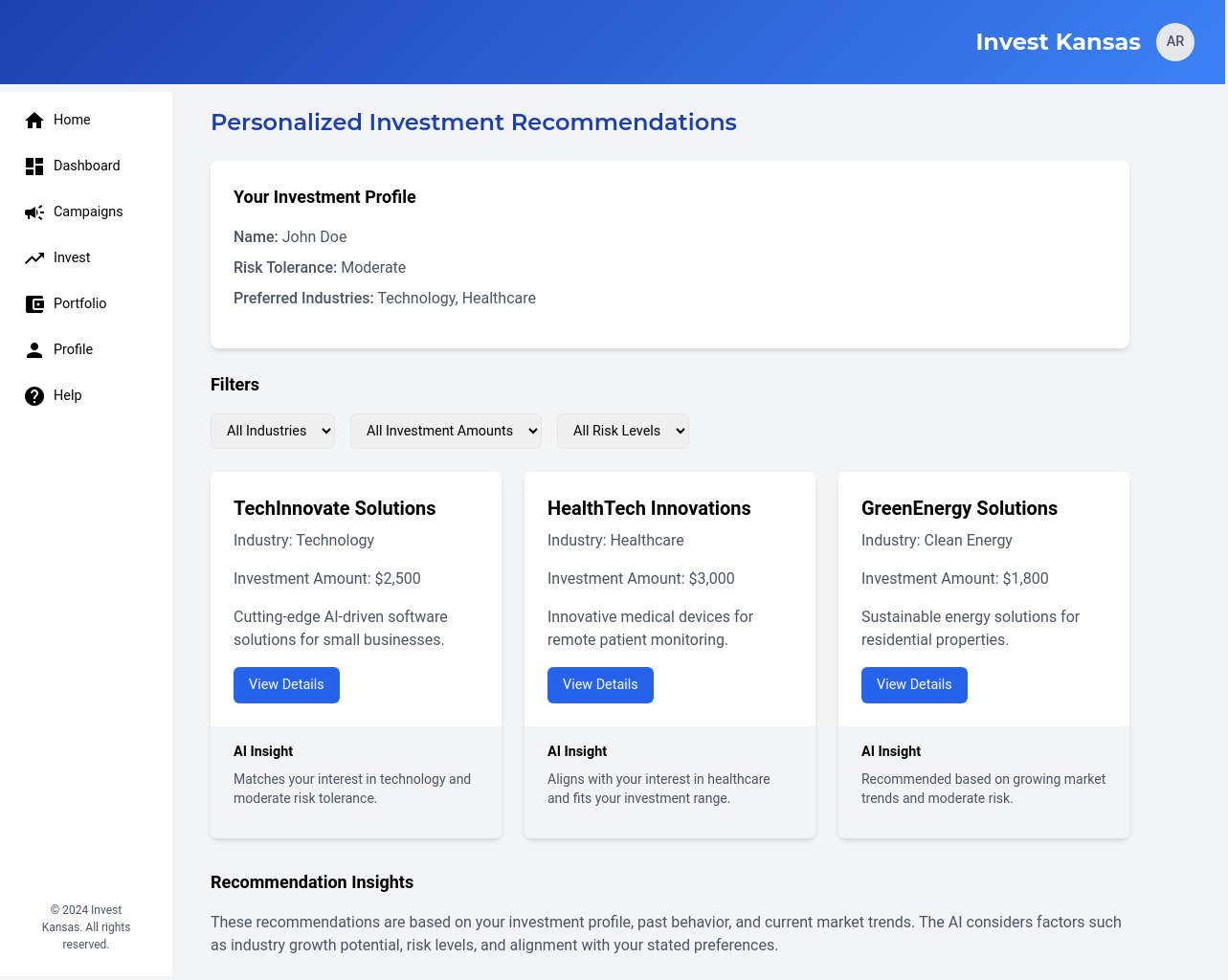Go to Campaigns in the sidebar
Image resolution: width=1228 pixels, height=980 pixels.
88,212
